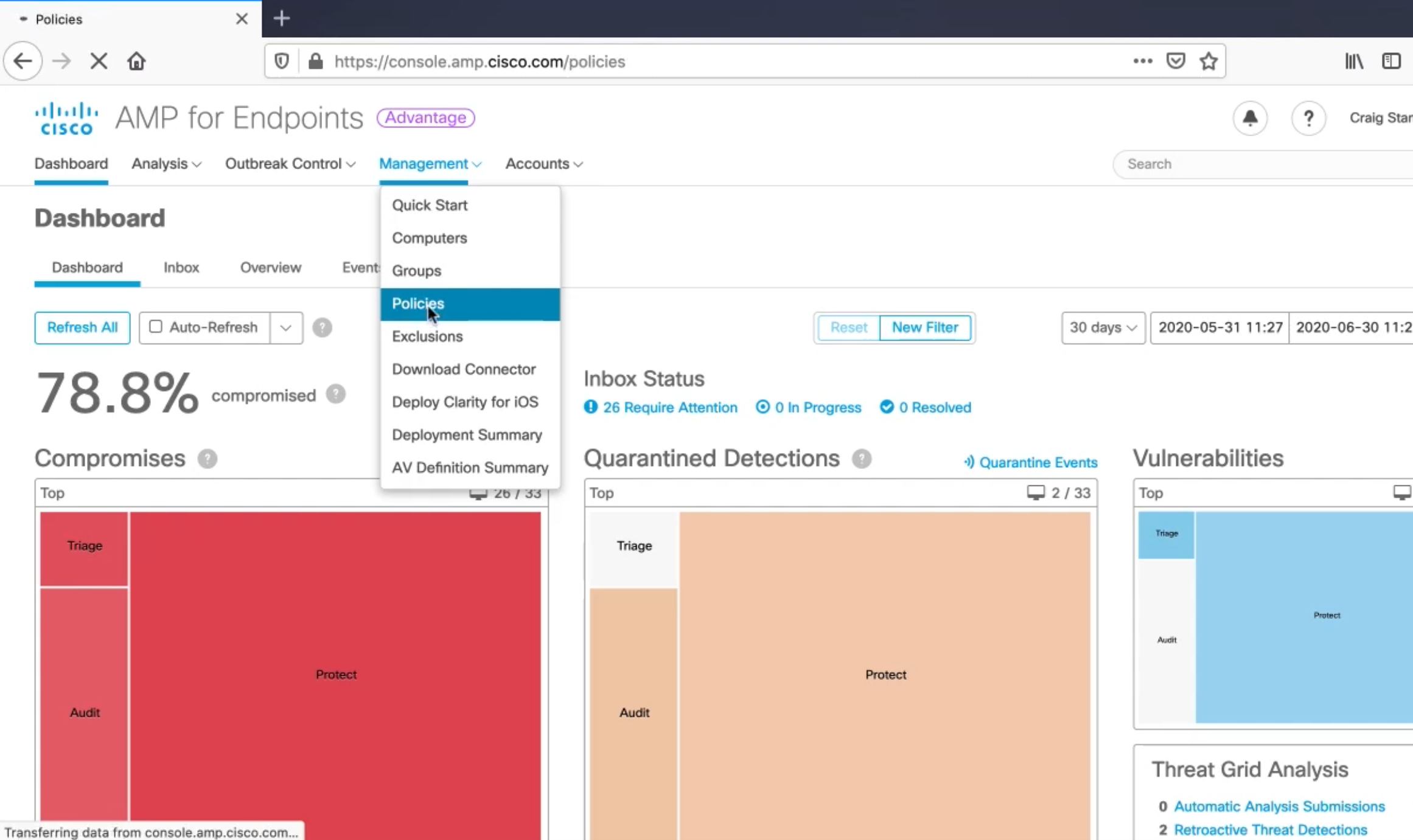Select Quick Start from Management menu
This screenshot has width=1413, height=840.
point(470,205)
